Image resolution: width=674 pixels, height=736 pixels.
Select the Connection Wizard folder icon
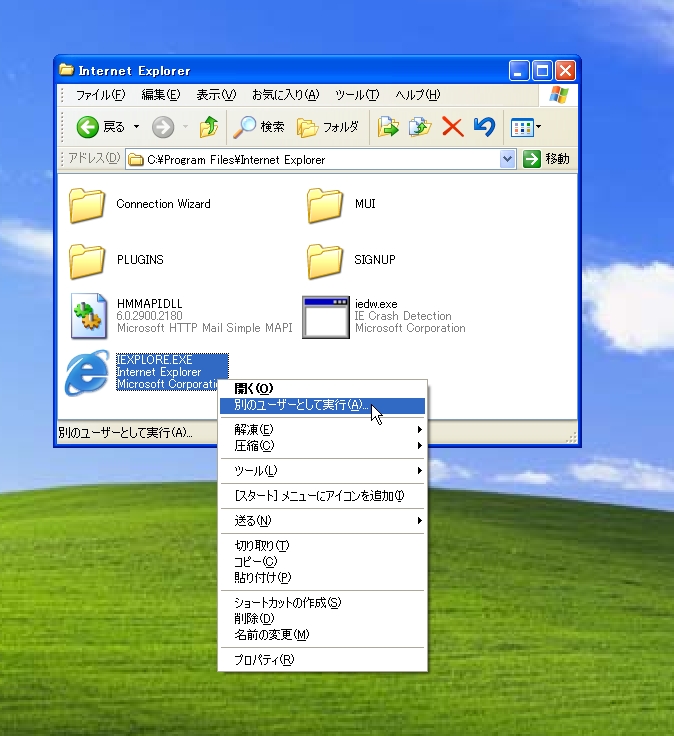(x=87, y=205)
